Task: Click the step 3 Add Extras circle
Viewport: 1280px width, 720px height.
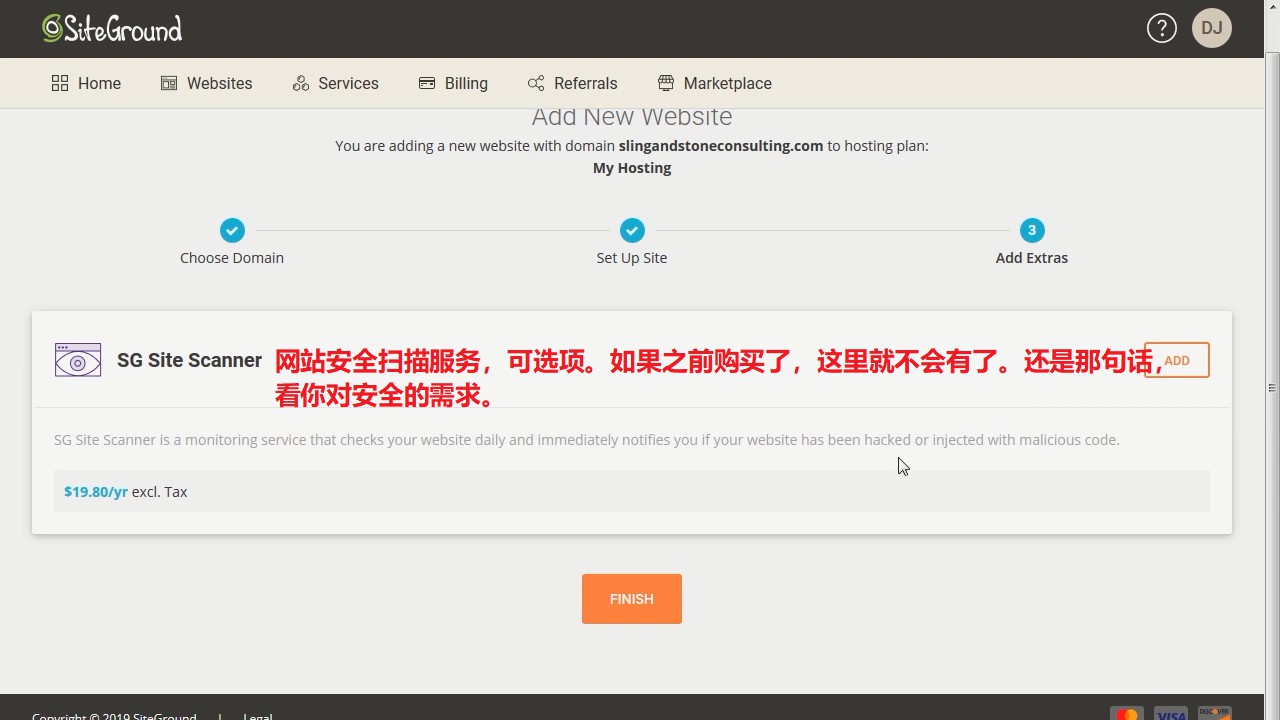Action: pyautogui.click(x=1032, y=230)
